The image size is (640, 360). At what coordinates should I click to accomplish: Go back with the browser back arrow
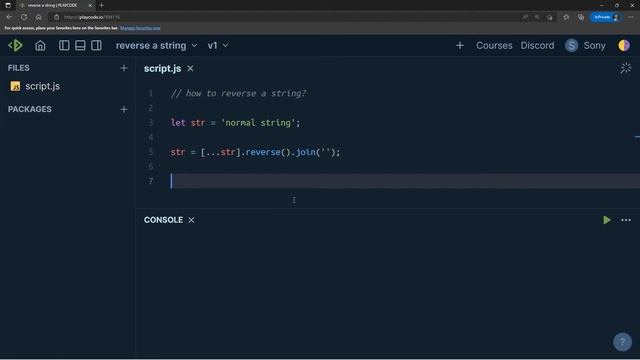(x=9, y=17)
